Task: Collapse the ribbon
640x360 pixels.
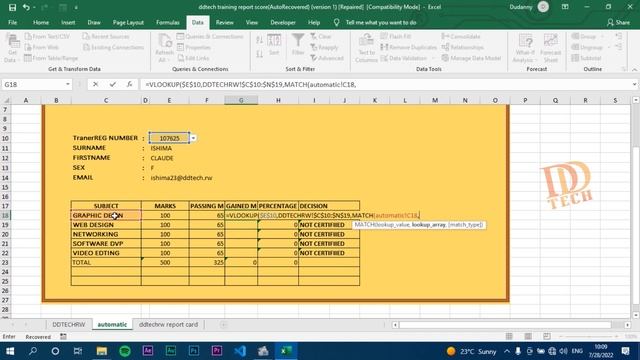Action: [x=635, y=70]
